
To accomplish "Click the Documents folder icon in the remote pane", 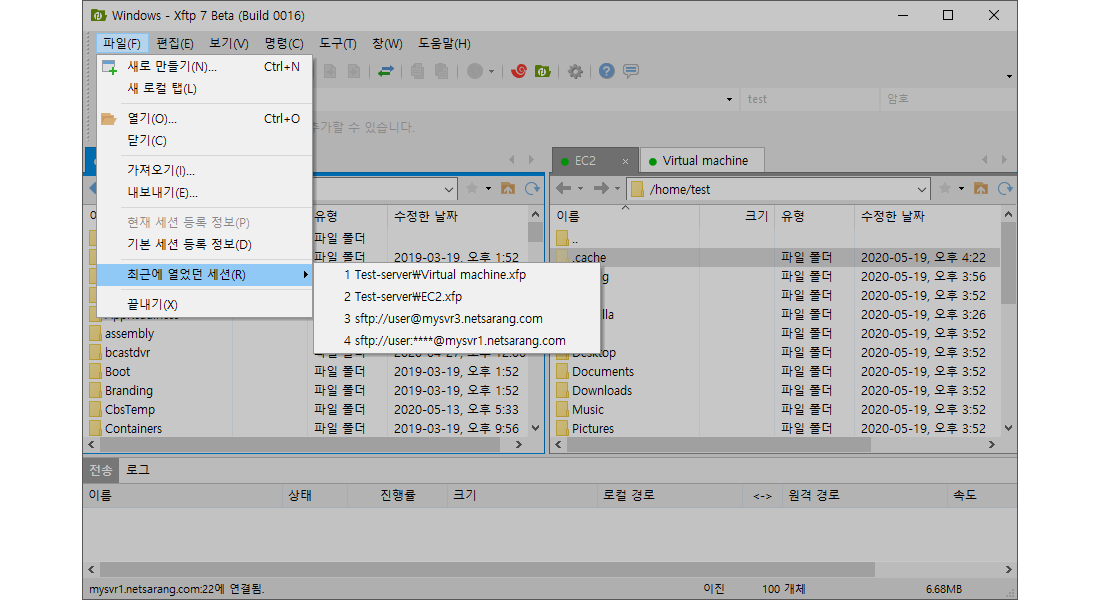I will pyautogui.click(x=563, y=371).
